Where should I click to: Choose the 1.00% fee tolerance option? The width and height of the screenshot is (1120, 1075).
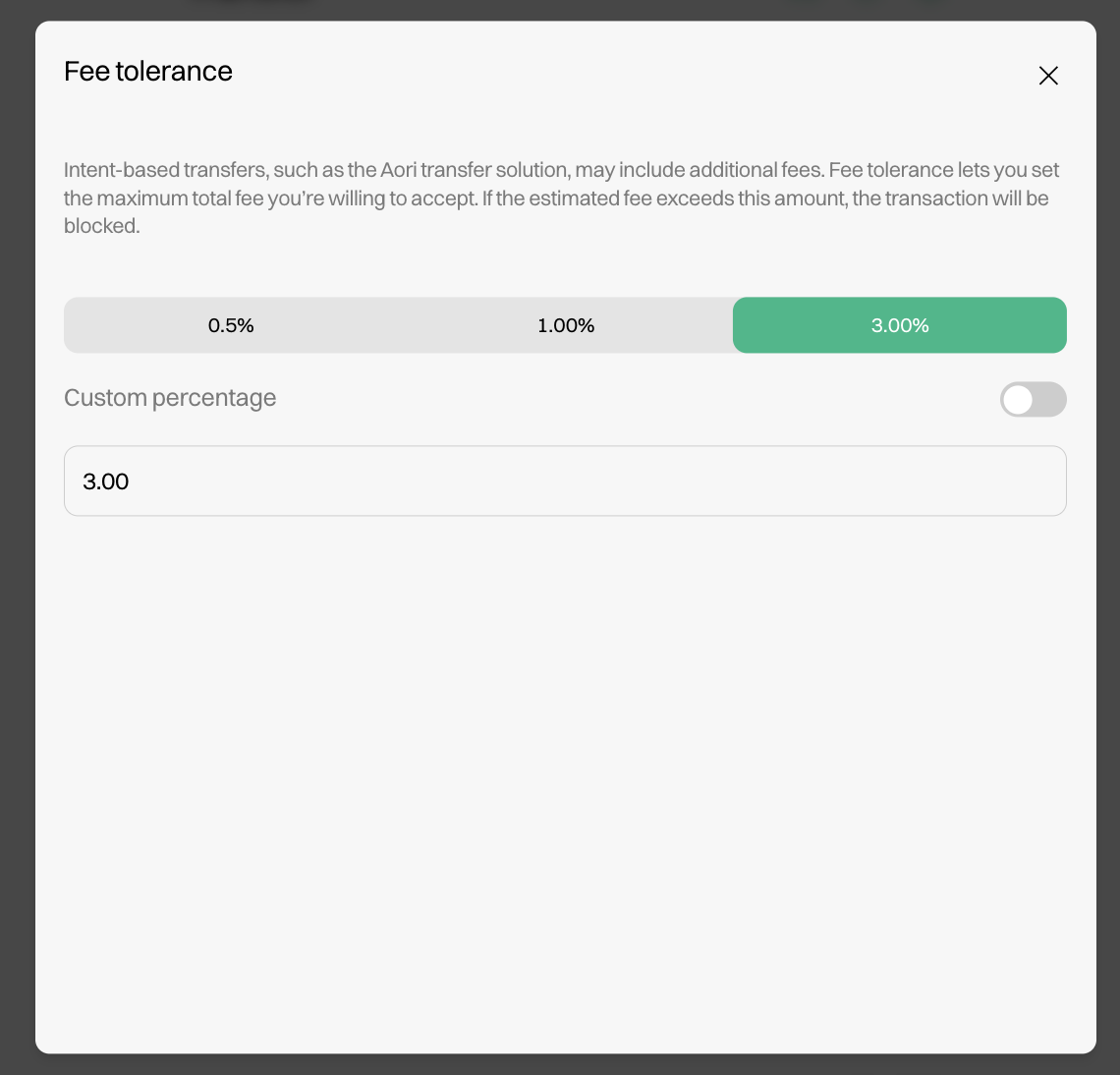pos(566,325)
